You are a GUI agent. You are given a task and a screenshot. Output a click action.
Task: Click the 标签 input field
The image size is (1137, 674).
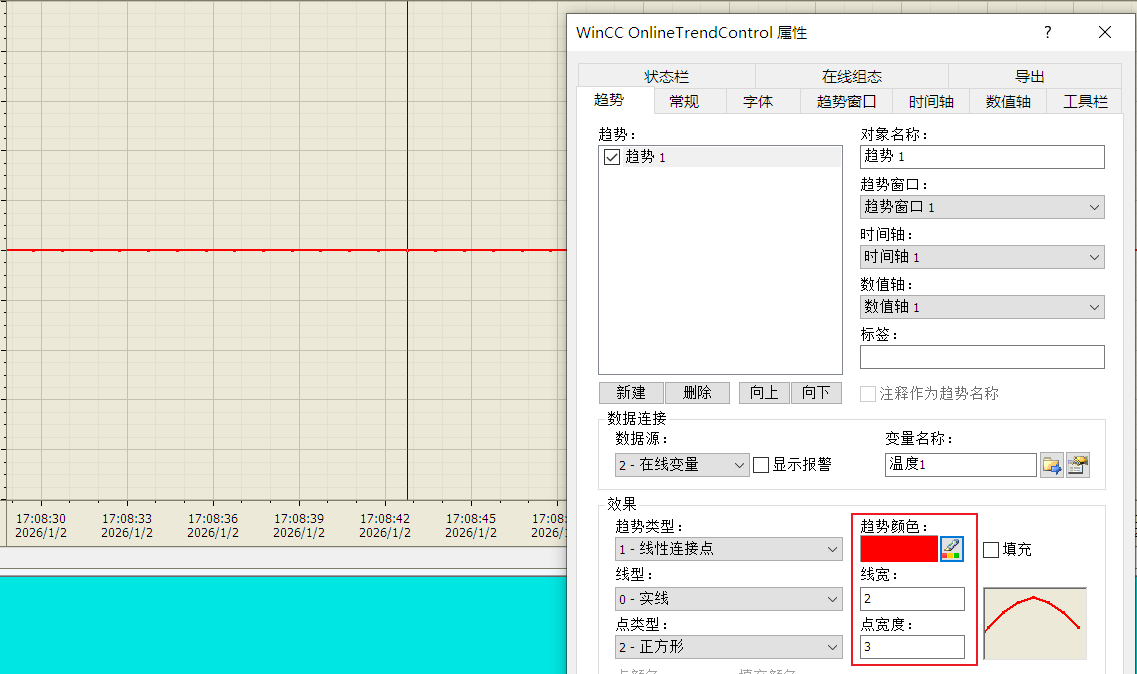(982, 357)
